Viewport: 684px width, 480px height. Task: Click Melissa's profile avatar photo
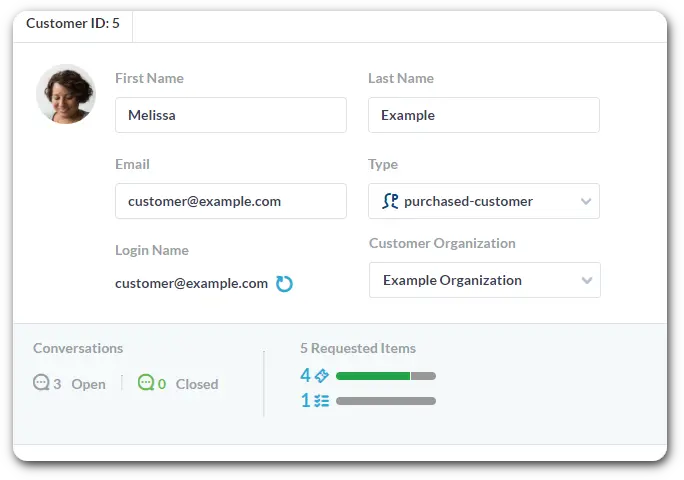(66, 94)
